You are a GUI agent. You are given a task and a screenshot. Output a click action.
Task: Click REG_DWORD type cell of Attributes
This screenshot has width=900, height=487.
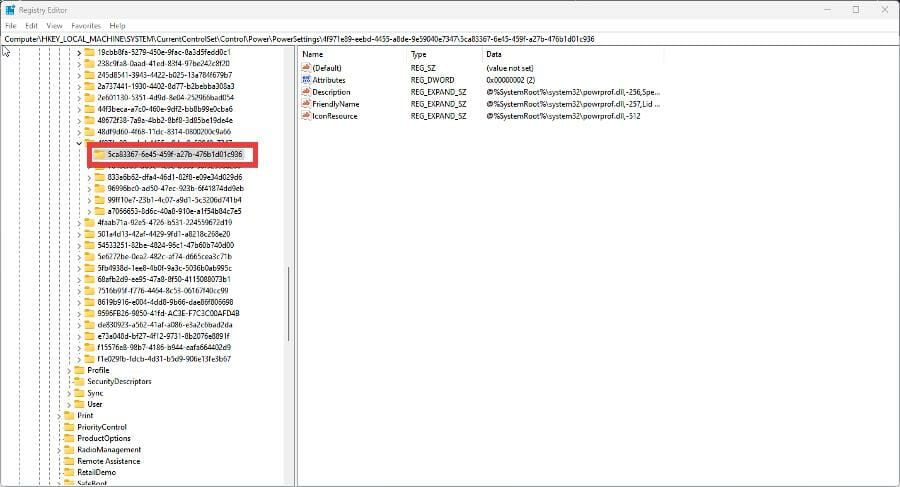(432, 80)
